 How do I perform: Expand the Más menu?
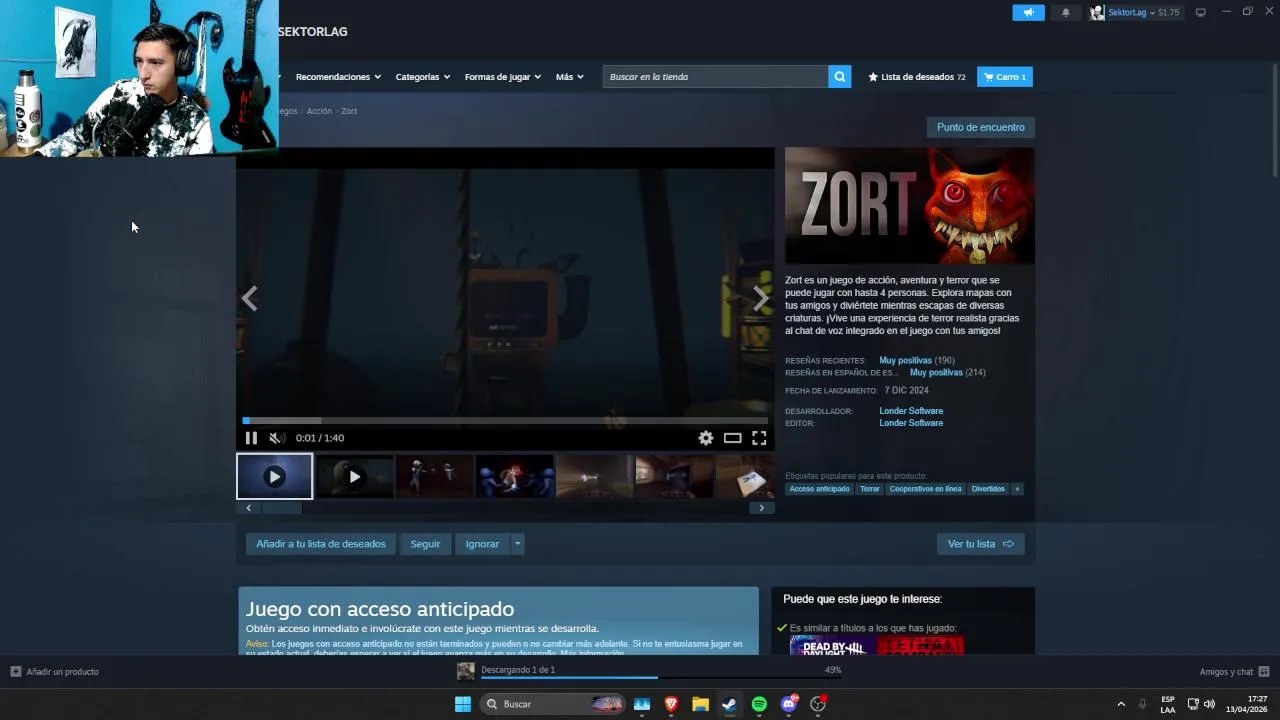coord(570,77)
